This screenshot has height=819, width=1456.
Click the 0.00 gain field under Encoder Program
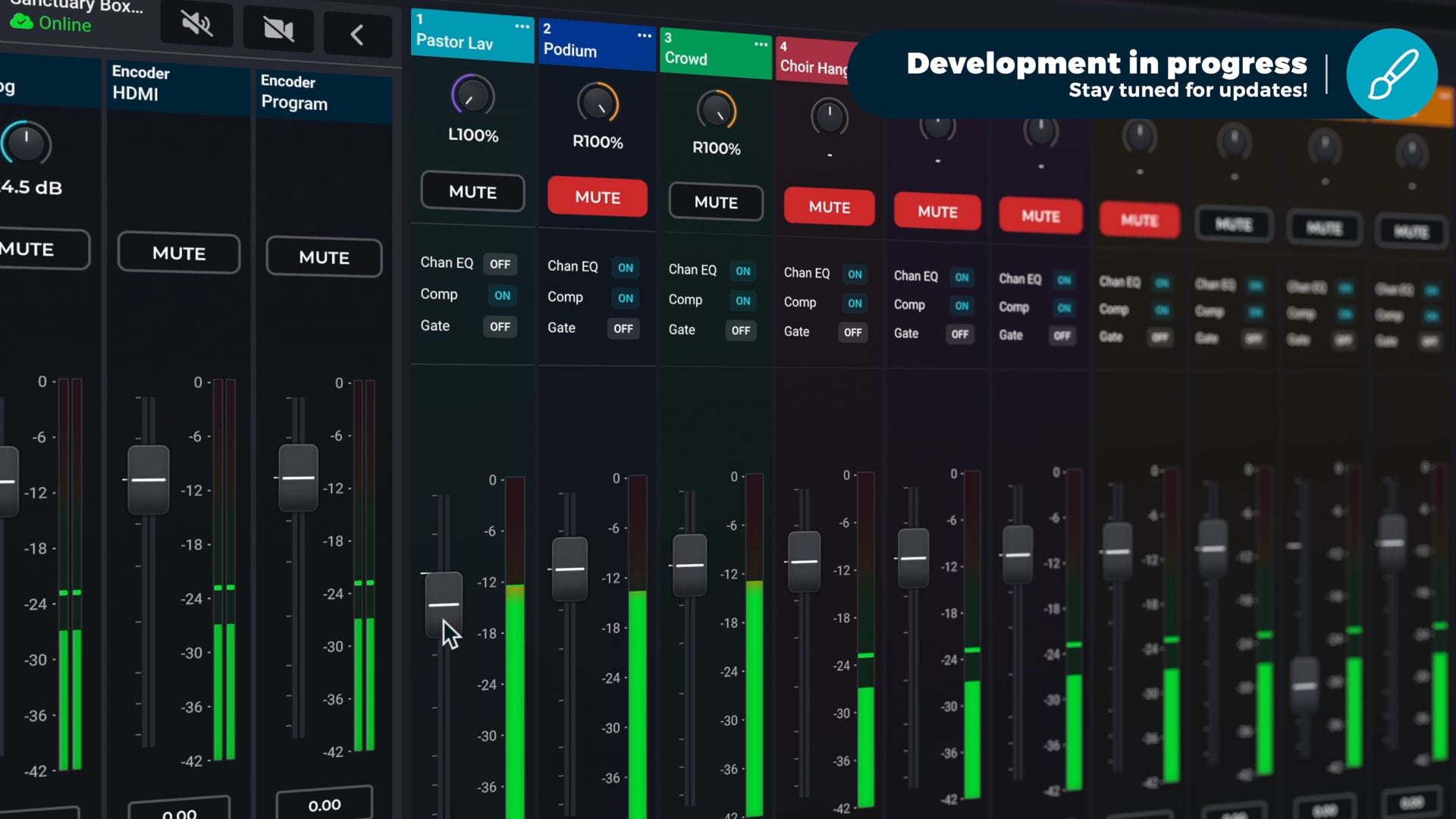(324, 805)
